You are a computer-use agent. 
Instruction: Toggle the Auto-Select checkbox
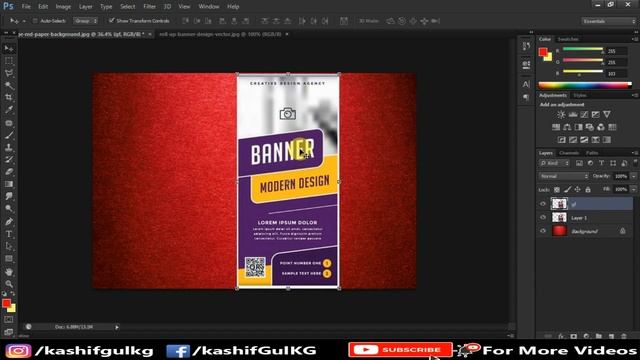coord(35,21)
